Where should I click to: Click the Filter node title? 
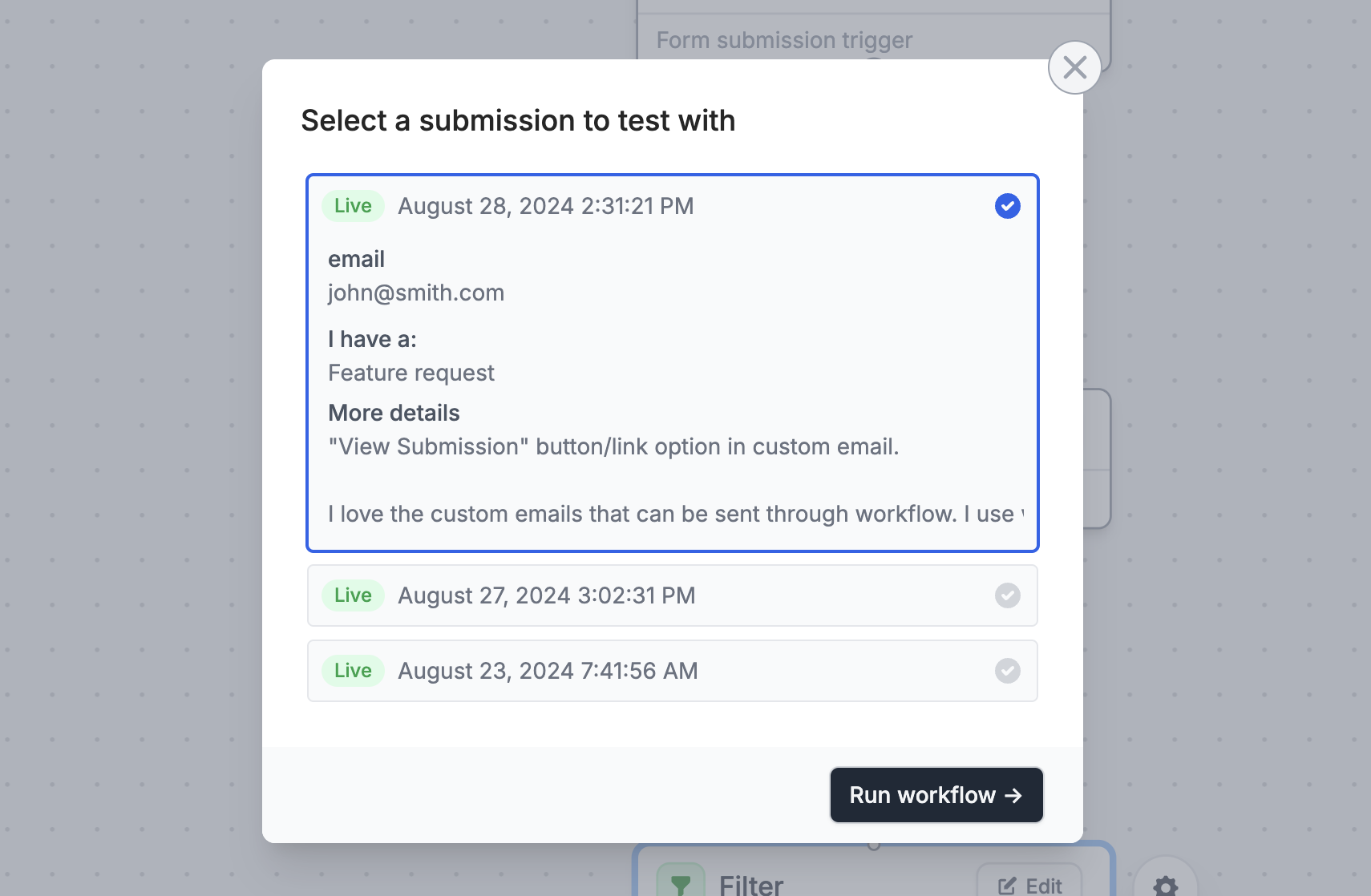pyautogui.click(x=751, y=885)
